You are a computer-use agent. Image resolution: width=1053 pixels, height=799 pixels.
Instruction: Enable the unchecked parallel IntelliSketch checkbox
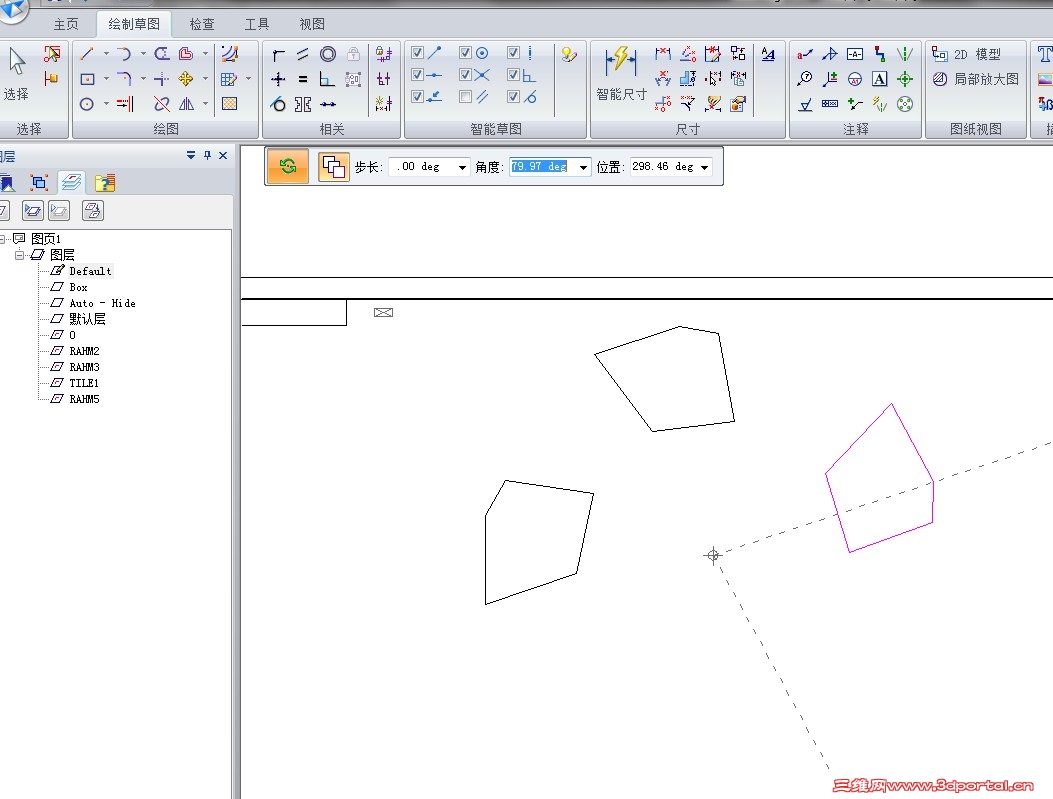[x=465, y=97]
